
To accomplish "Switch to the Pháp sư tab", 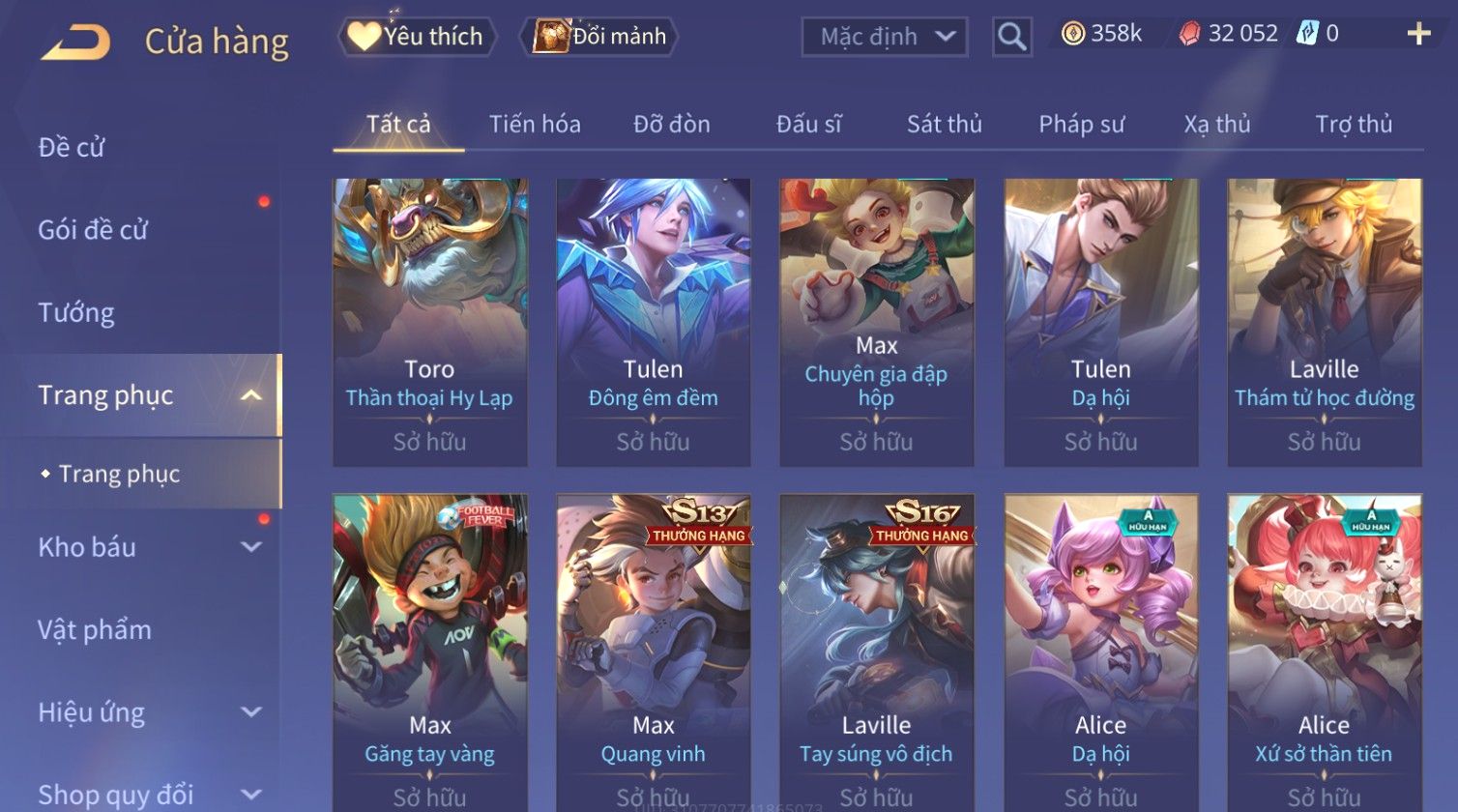I will click(1081, 124).
